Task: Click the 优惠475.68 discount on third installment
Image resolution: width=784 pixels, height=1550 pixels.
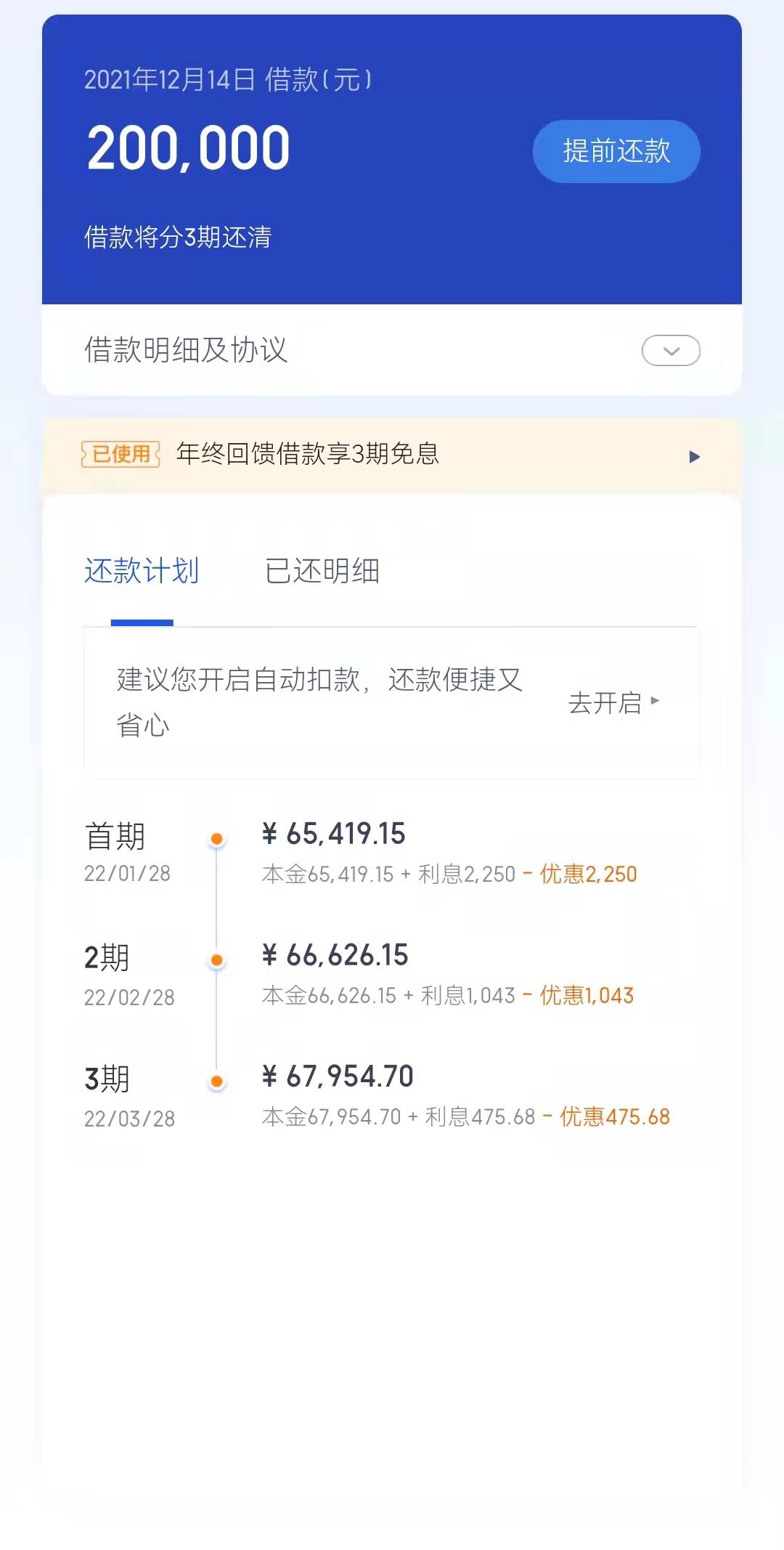Action: click(614, 1116)
